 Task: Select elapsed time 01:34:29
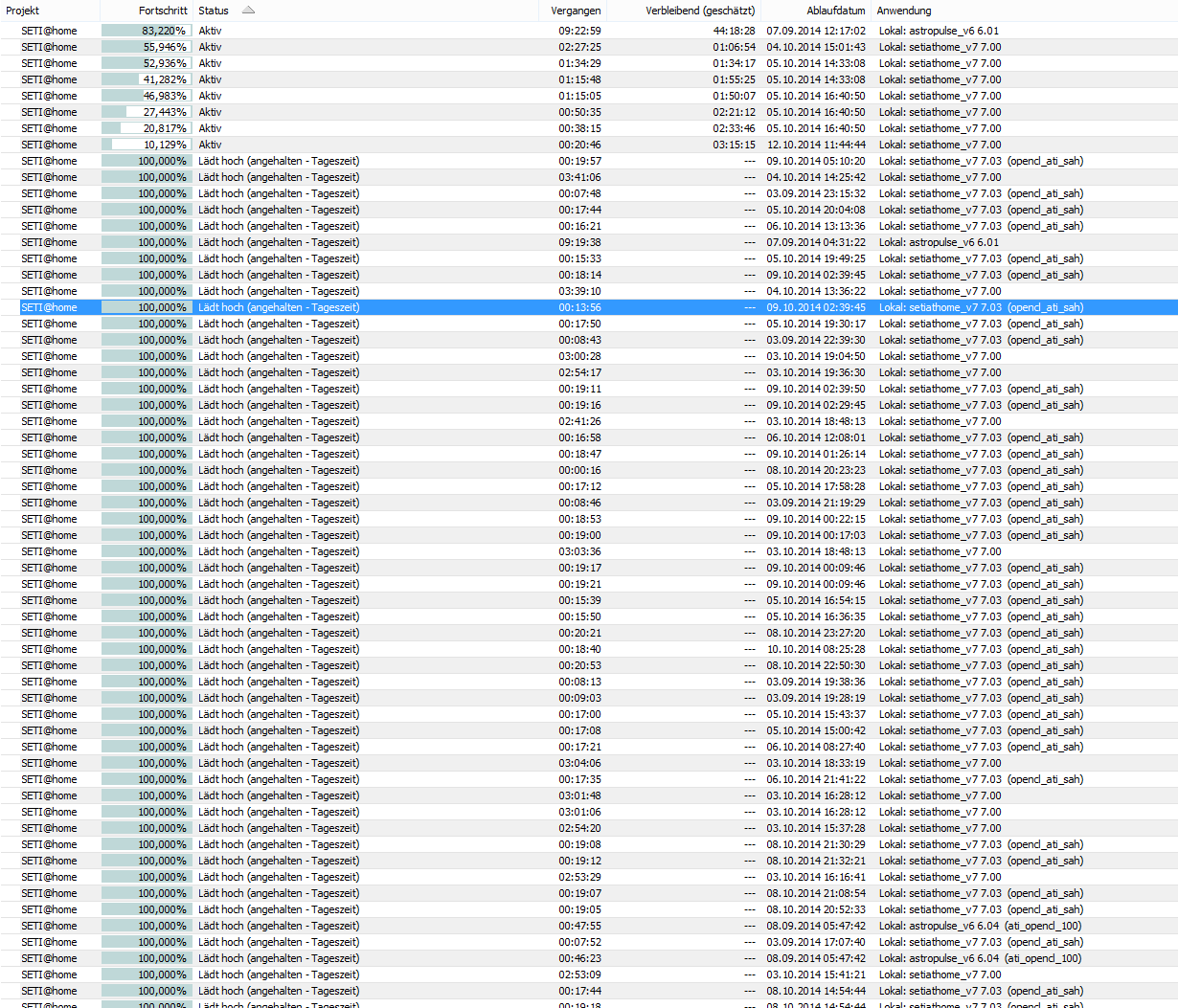(580, 63)
